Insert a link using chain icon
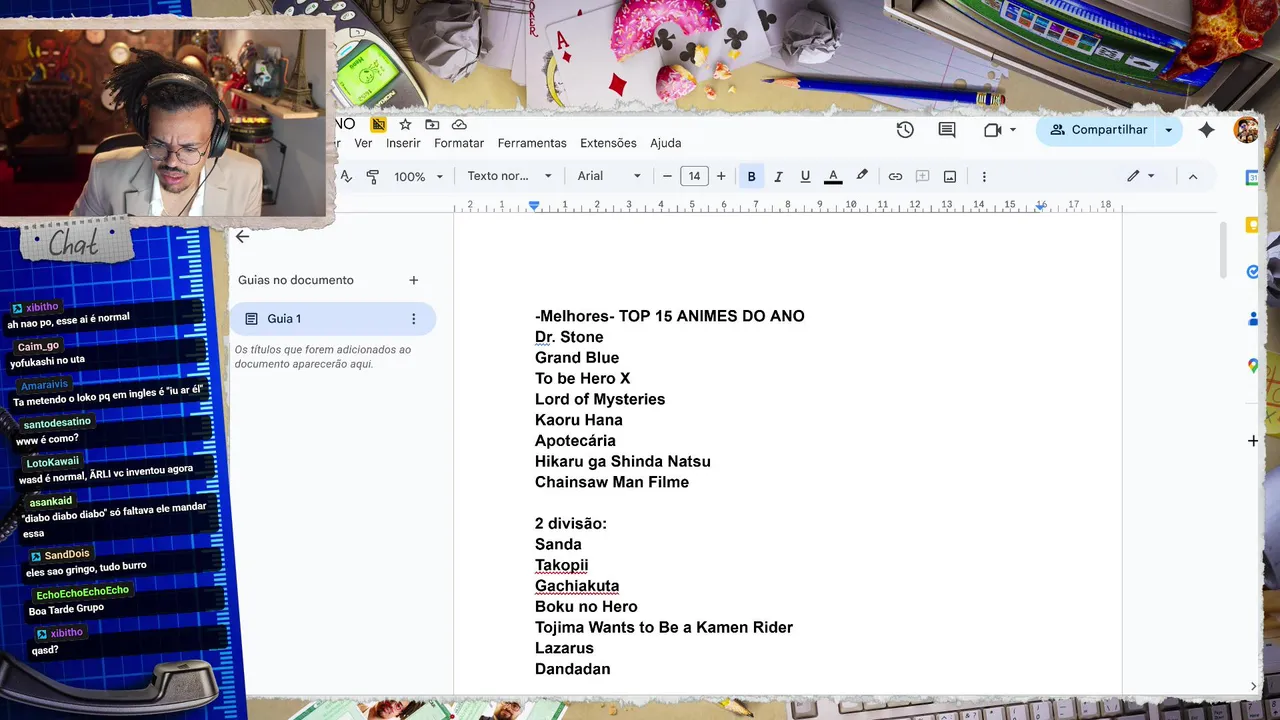 [x=895, y=176]
